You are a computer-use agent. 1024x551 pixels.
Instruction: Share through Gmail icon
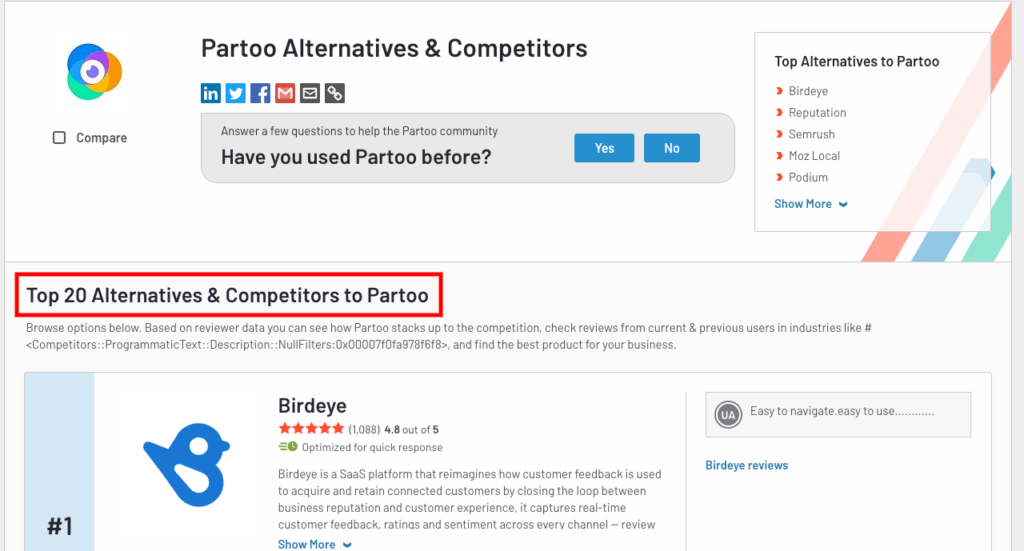[285, 93]
